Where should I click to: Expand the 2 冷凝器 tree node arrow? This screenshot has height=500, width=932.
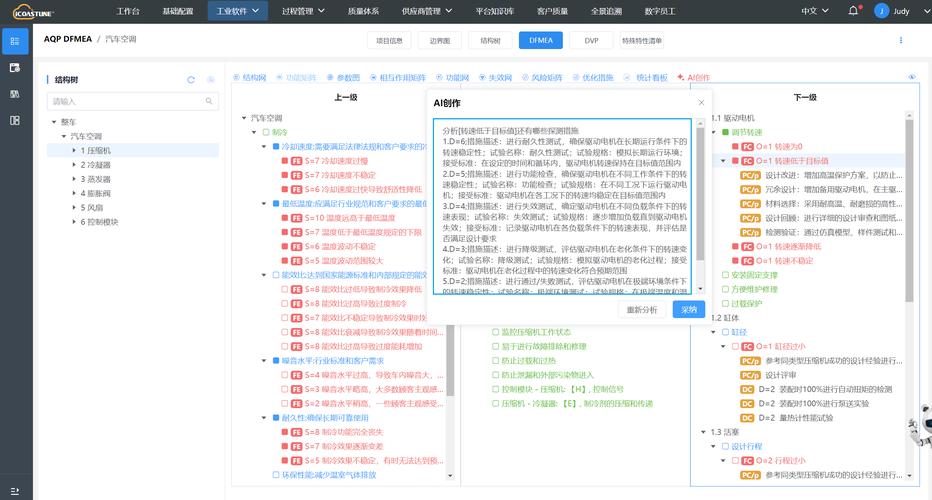(x=74, y=165)
